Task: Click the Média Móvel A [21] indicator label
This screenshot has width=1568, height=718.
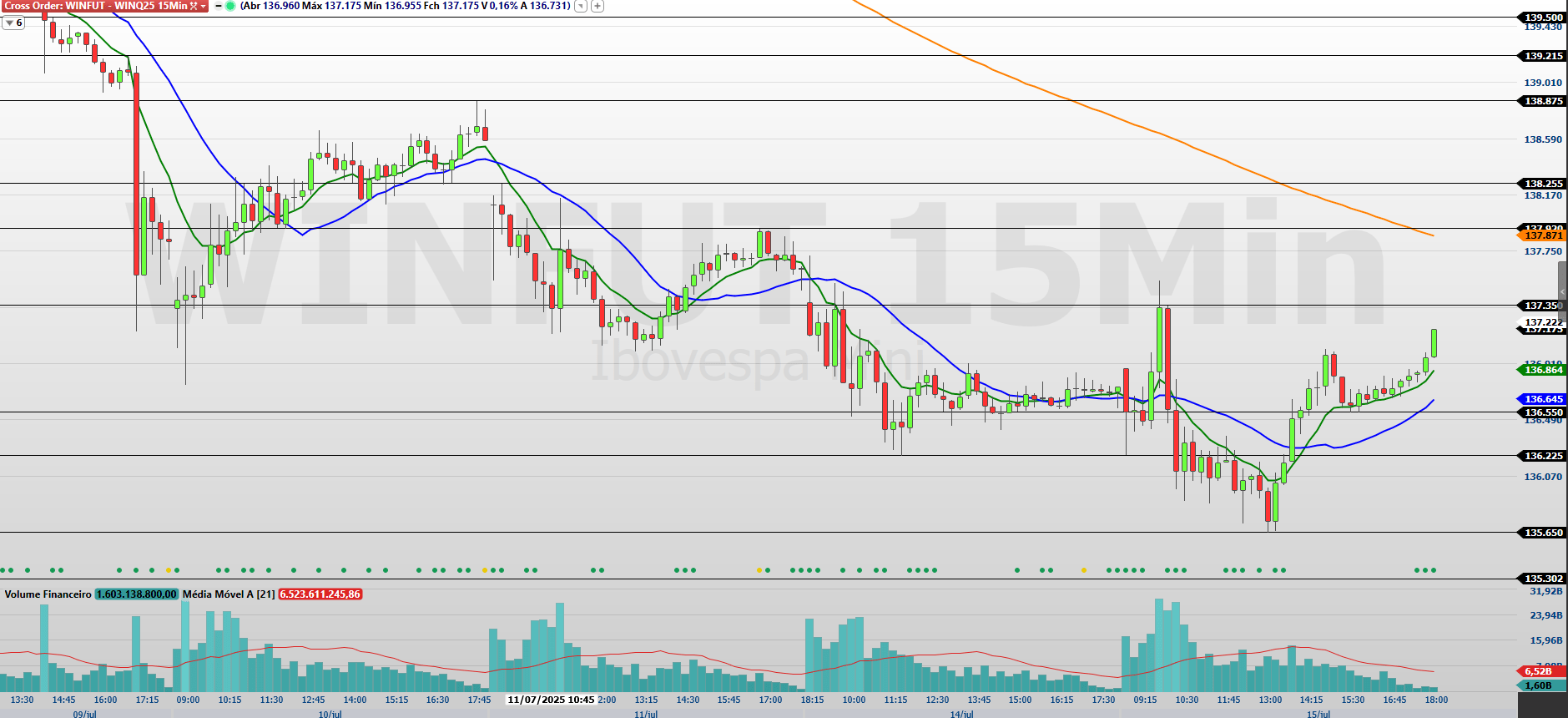Action: (229, 594)
